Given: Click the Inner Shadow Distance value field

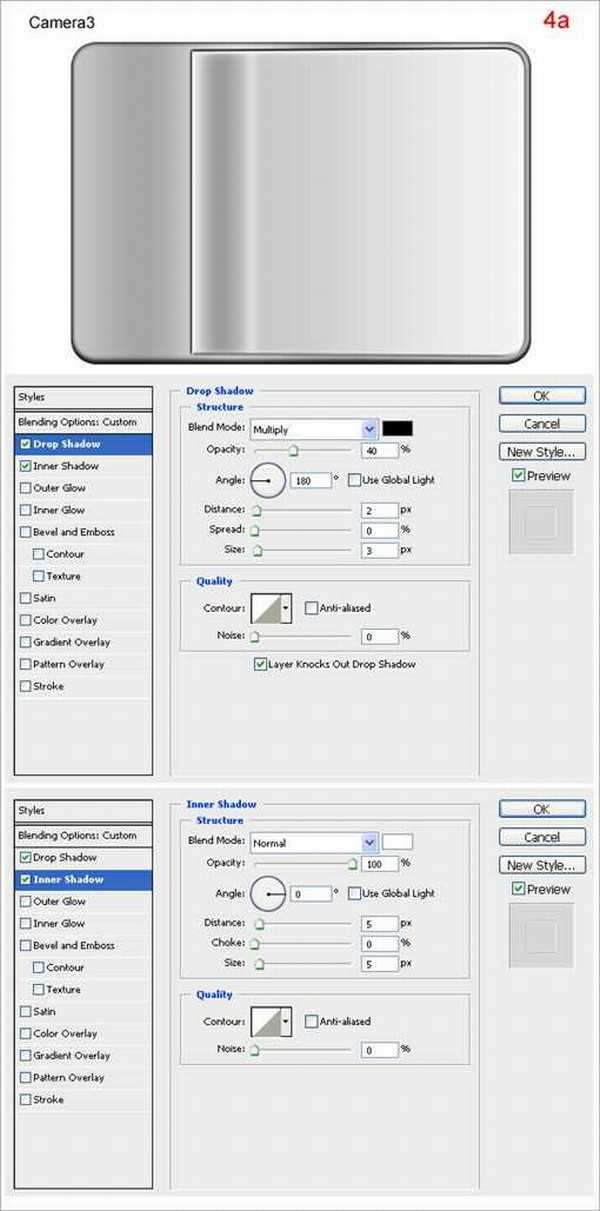Looking at the screenshot, I should pos(379,924).
